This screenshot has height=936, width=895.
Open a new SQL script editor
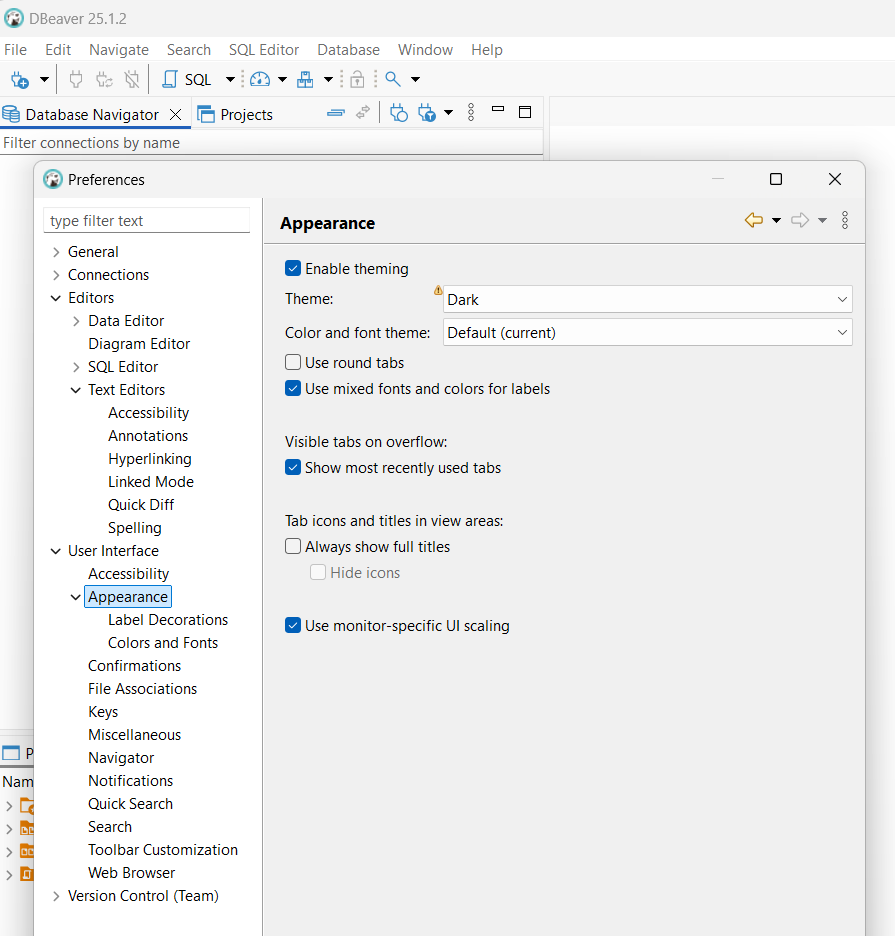187,79
